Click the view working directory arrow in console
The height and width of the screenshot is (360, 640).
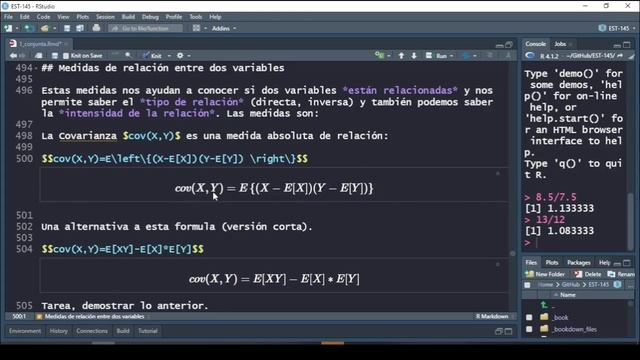tap(620, 56)
